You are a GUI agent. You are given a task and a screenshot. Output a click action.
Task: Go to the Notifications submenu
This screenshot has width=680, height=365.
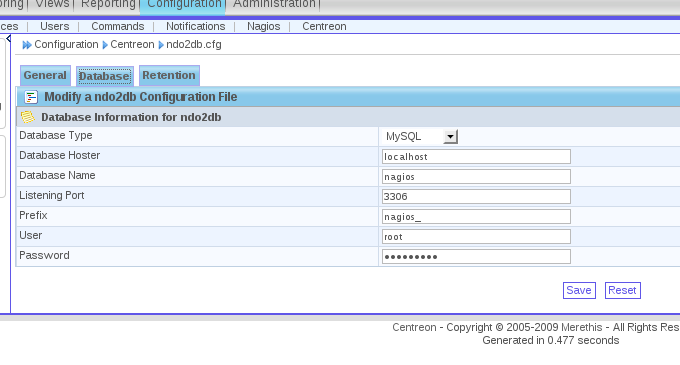coord(196,26)
